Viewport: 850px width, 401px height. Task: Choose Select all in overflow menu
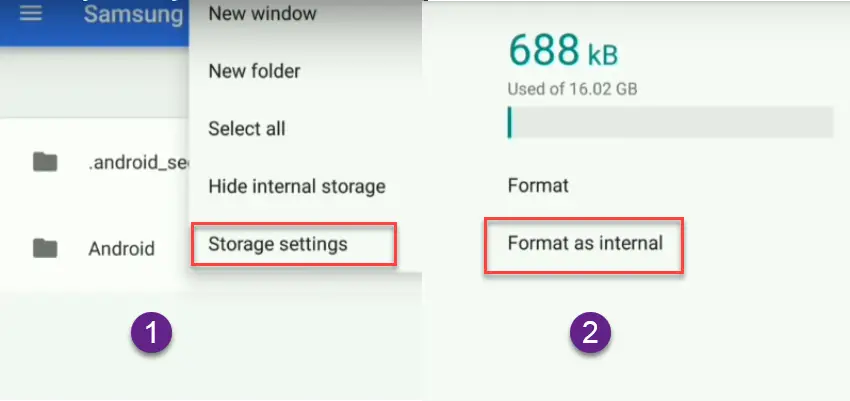247,129
